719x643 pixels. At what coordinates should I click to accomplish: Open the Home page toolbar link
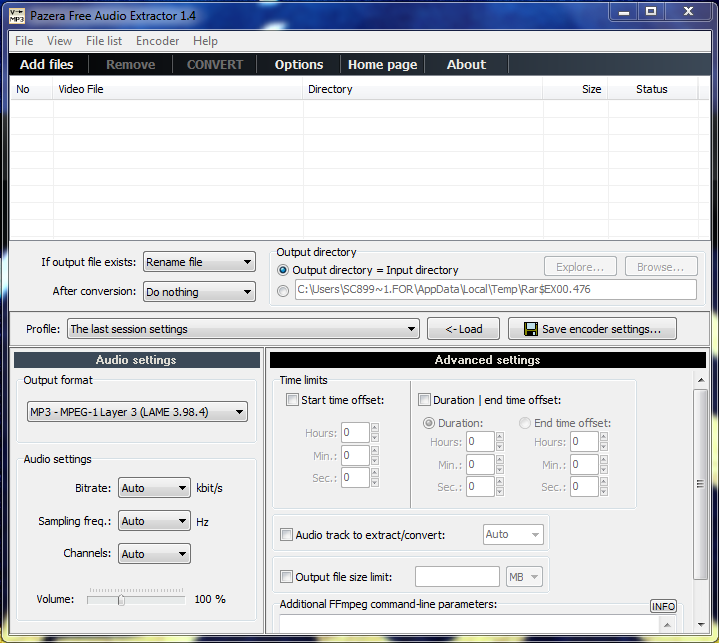(x=382, y=64)
